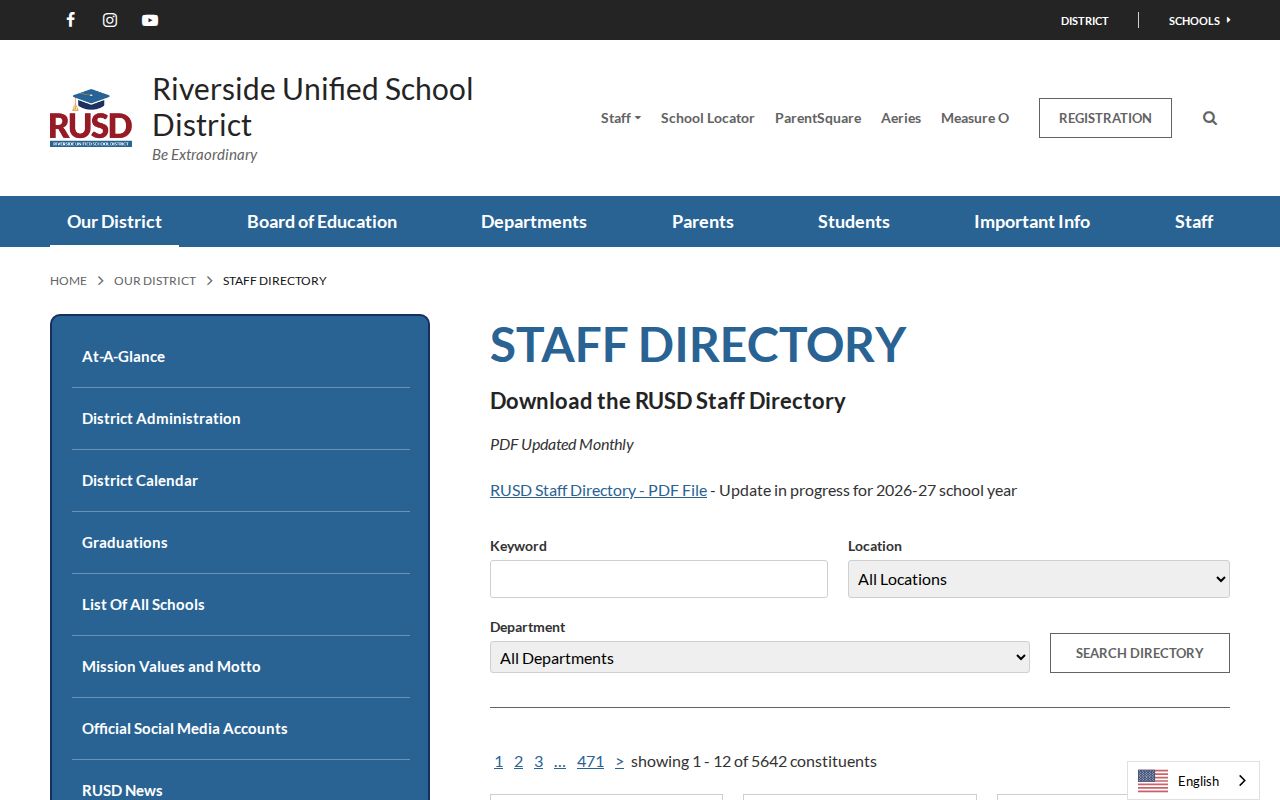
Task: Jump to last page 471
Action: 591,761
